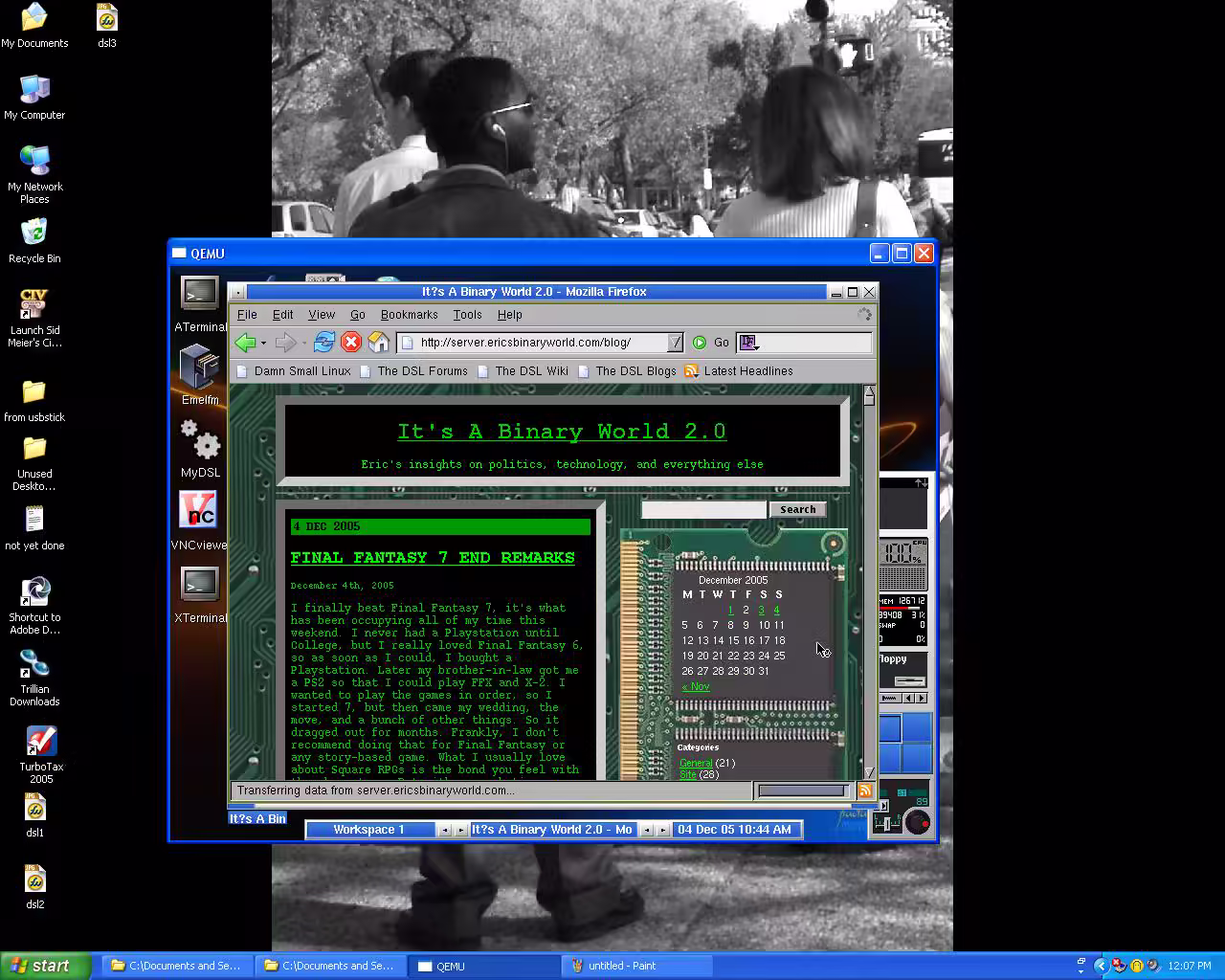Open the Firefox View menu
Viewport: 1225px width, 980px height.
click(x=322, y=315)
